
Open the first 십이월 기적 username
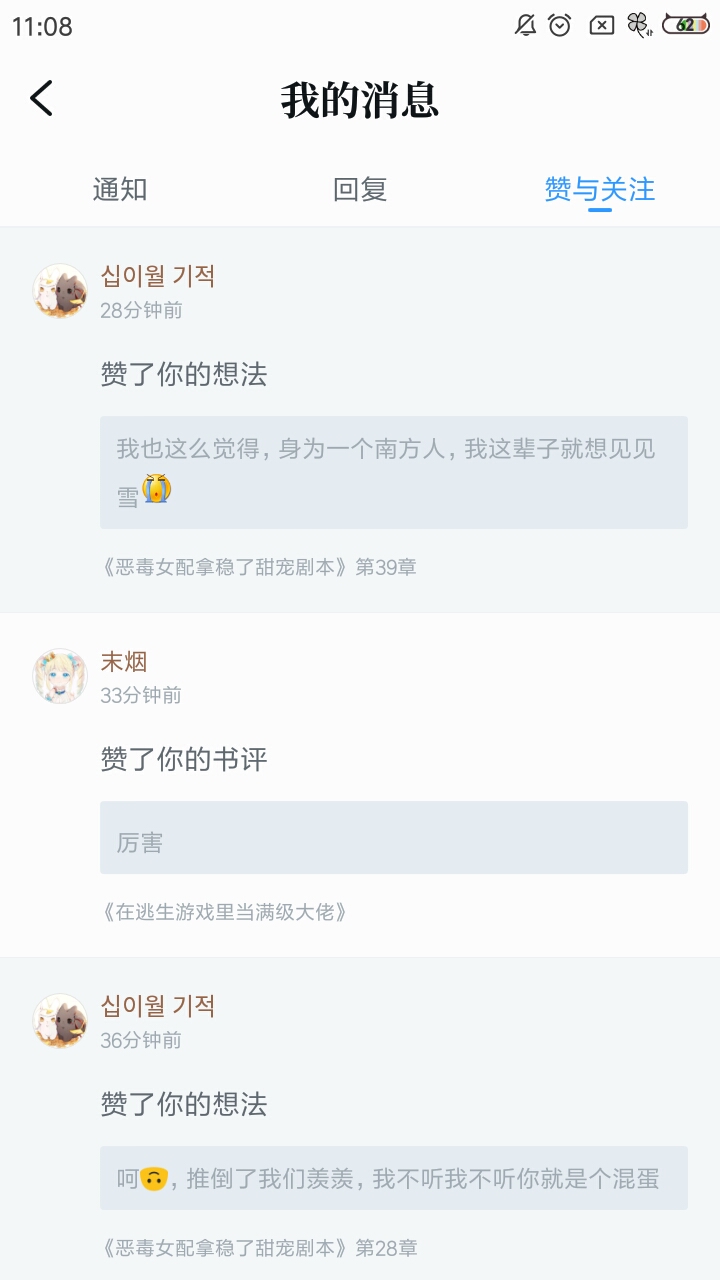pos(158,276)
